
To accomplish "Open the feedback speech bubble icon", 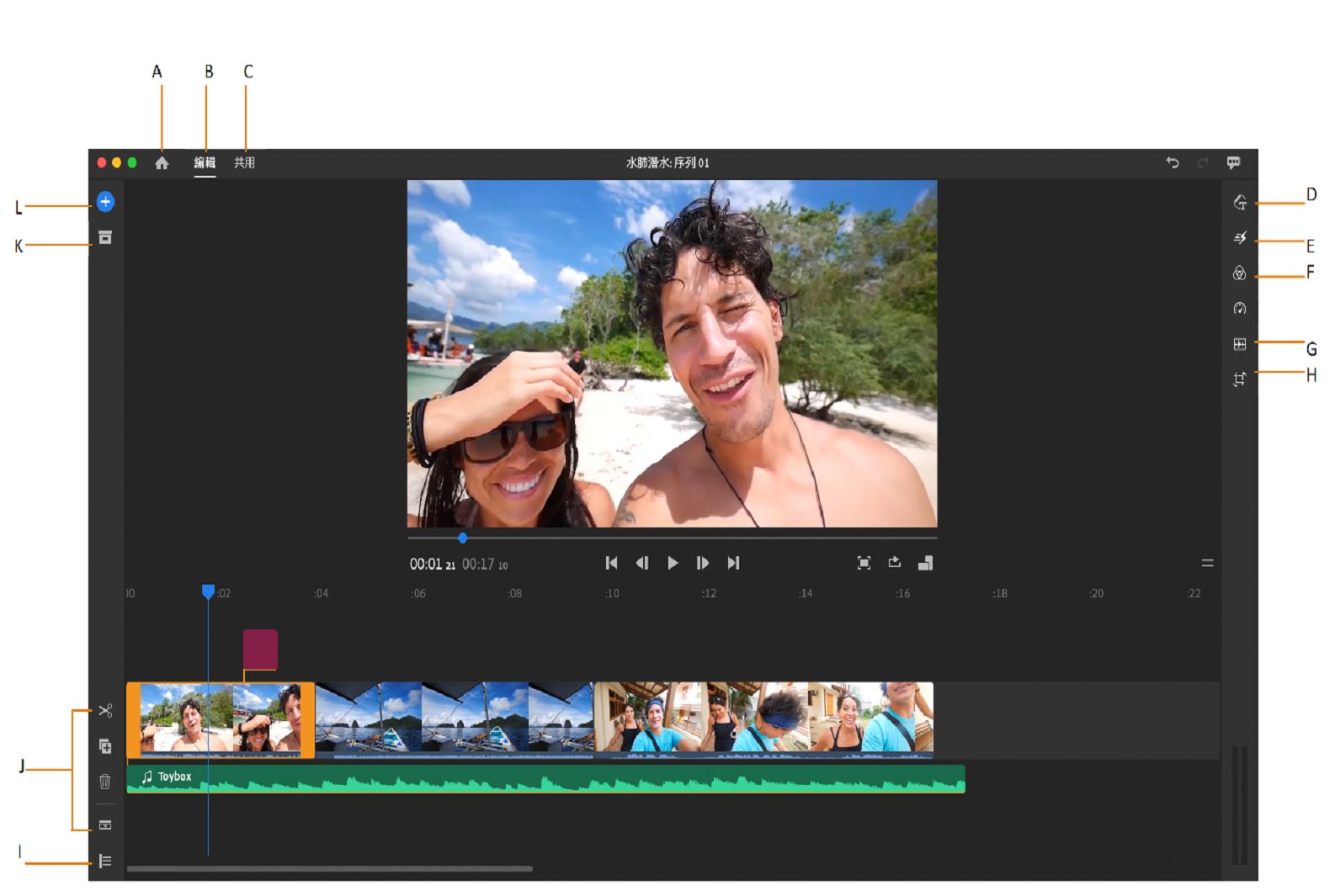I will [x=1233, y=162].
